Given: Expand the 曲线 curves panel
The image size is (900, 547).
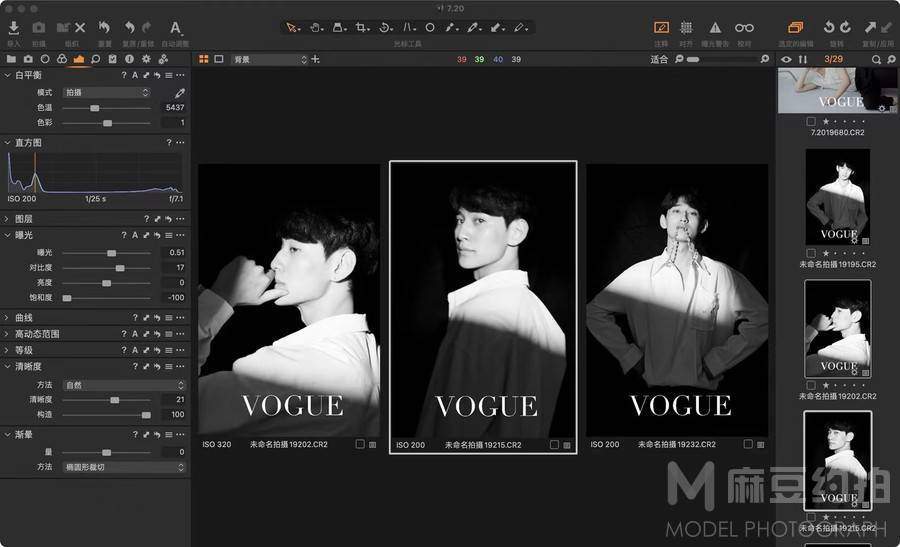Looking at the screenshot, I should tap(6, 317).
